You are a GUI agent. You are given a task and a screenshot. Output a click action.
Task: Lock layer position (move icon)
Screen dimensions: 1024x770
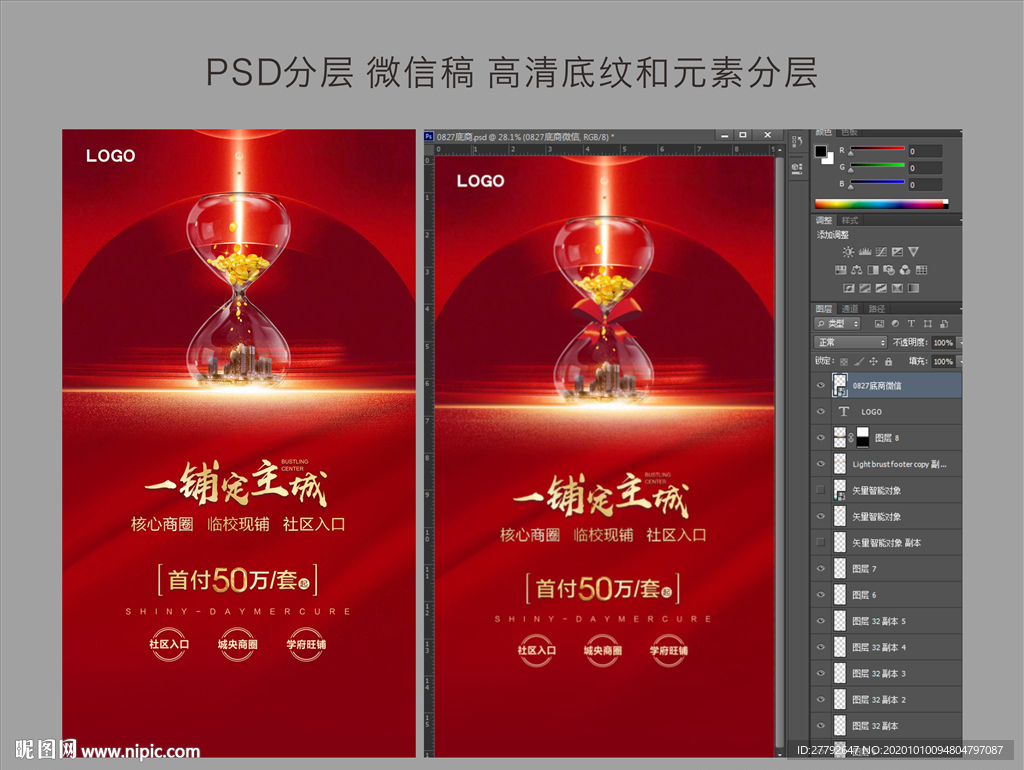(x=873, y=361)
